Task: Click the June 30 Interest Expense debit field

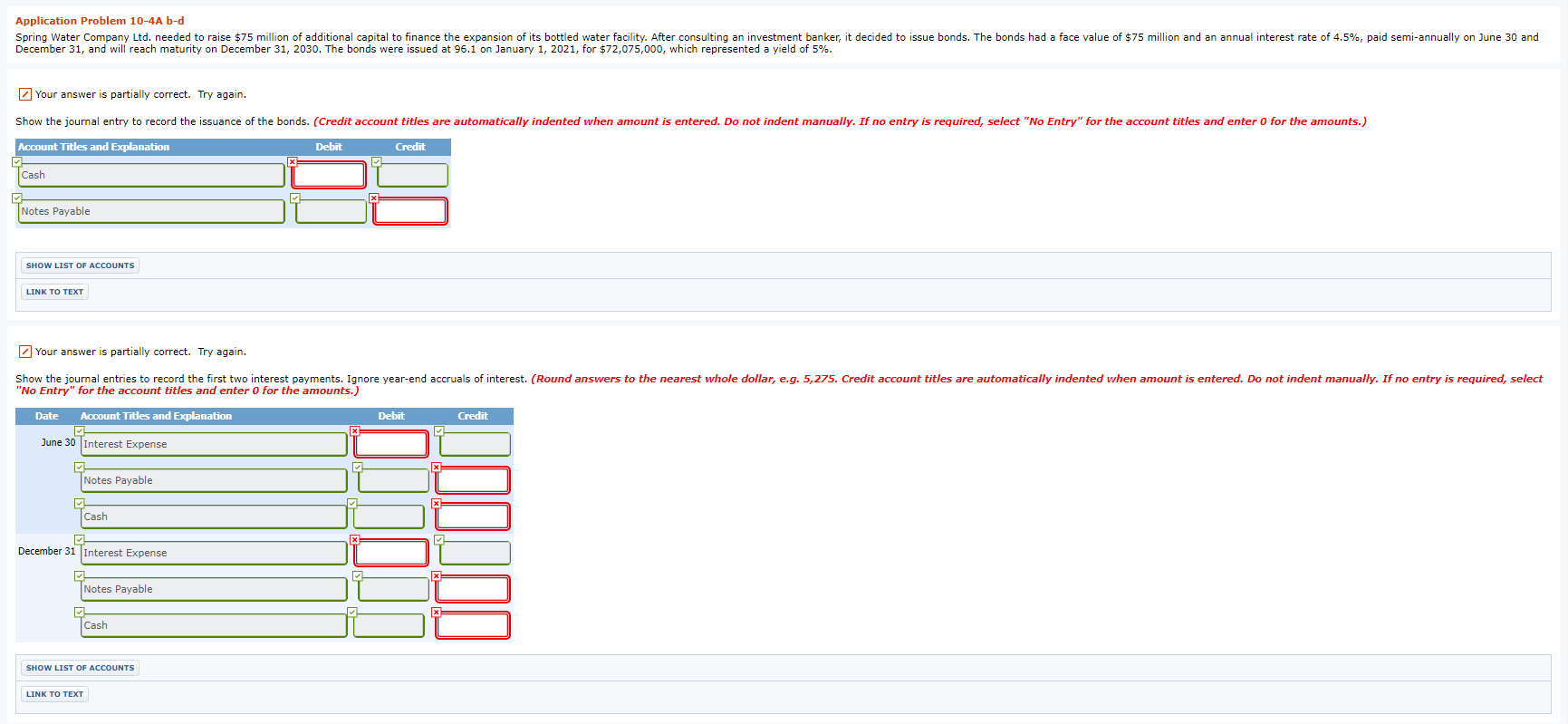Action: tap(391, 444)
